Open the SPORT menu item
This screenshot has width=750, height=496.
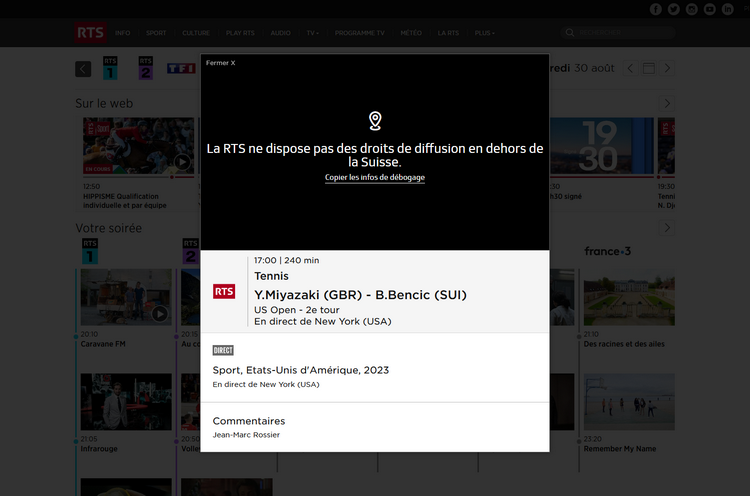156,33
